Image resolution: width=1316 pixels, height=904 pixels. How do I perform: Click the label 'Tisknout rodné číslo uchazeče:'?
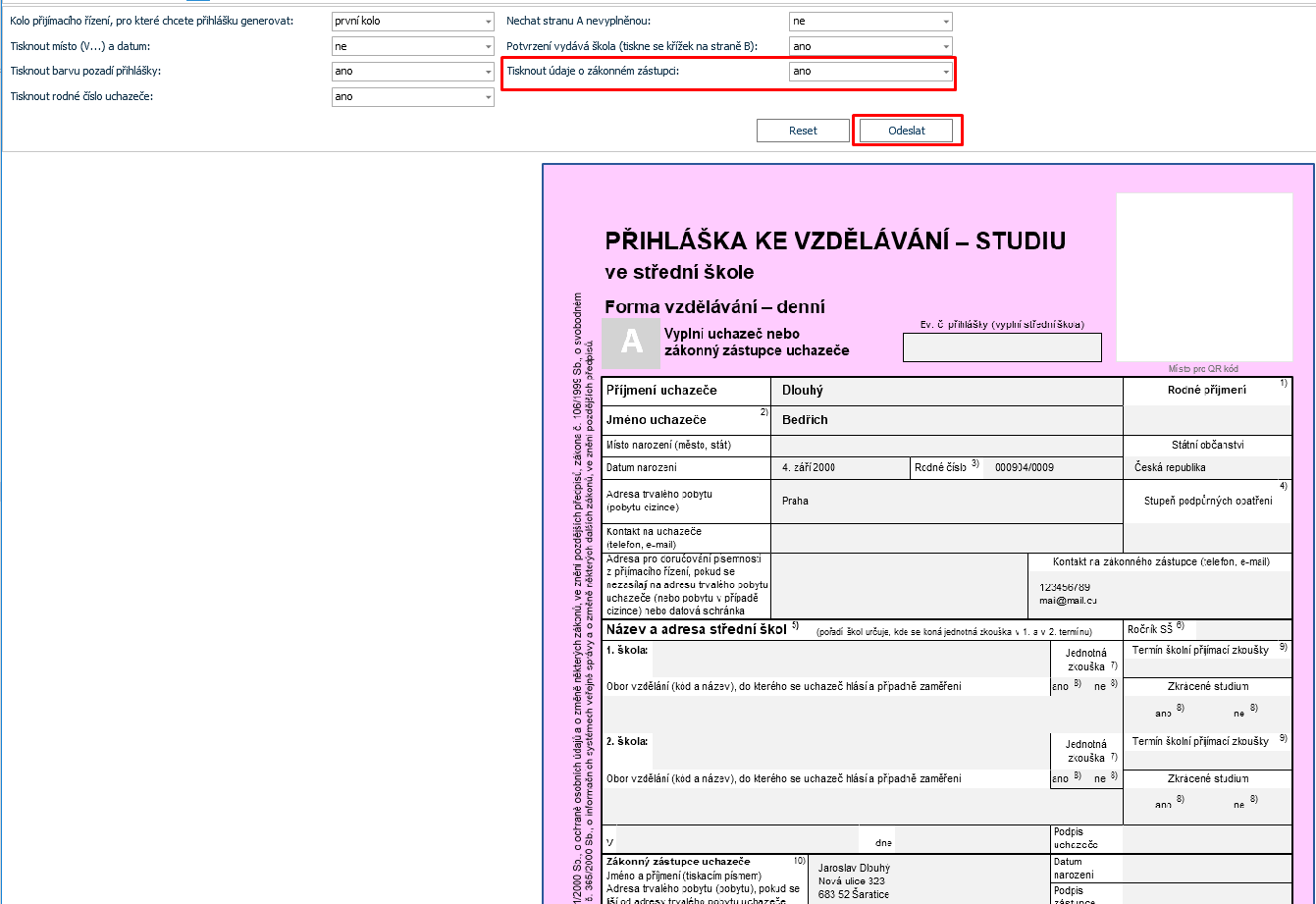(81, 97)
